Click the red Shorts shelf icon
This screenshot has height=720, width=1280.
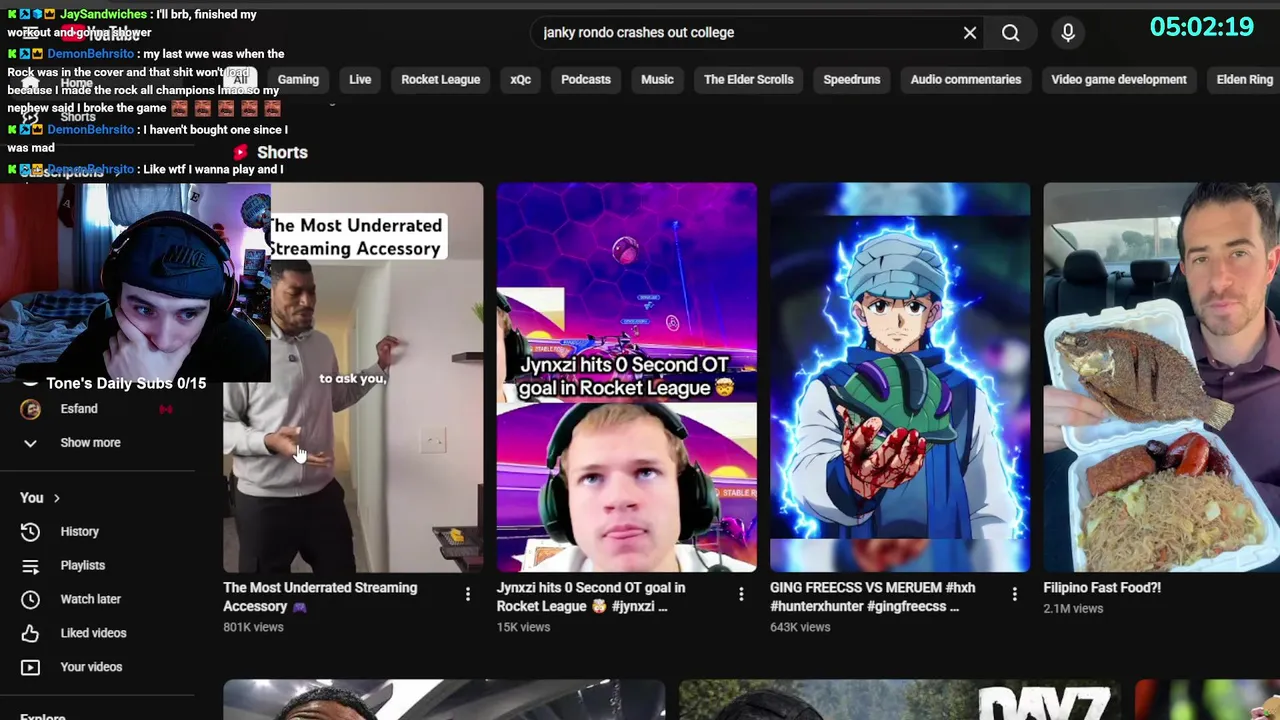240,153
